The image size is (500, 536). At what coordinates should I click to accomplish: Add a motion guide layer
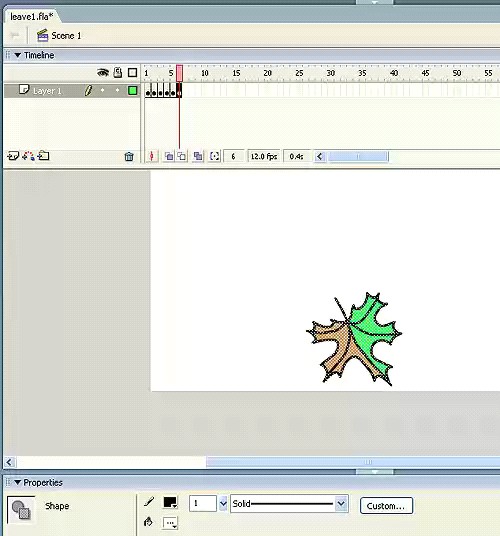pos(28,156)
